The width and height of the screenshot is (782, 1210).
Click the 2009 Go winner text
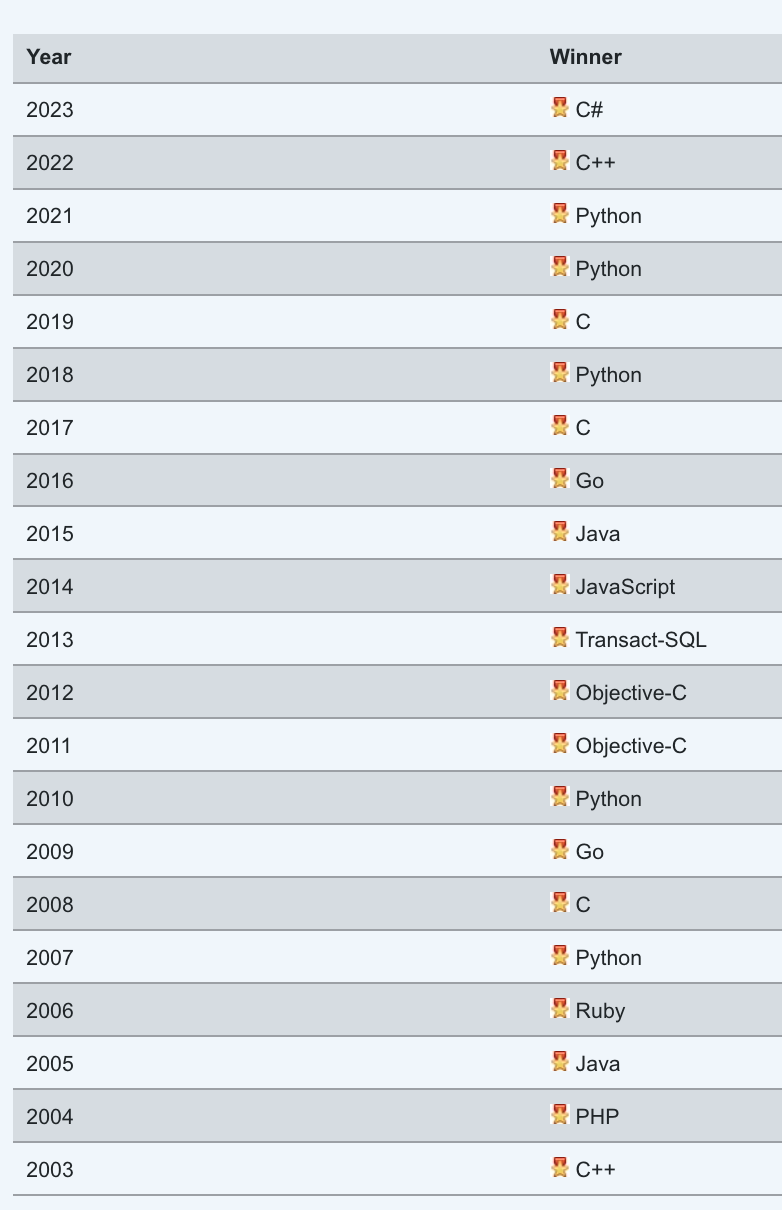coord(590,852)
